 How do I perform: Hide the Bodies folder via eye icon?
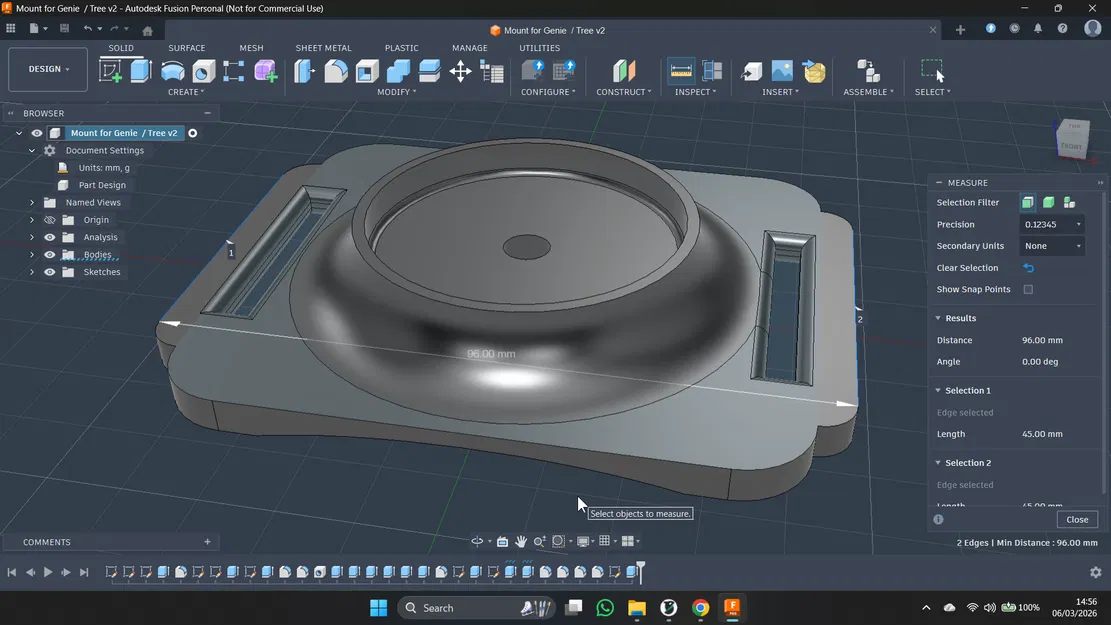[49, 255]
